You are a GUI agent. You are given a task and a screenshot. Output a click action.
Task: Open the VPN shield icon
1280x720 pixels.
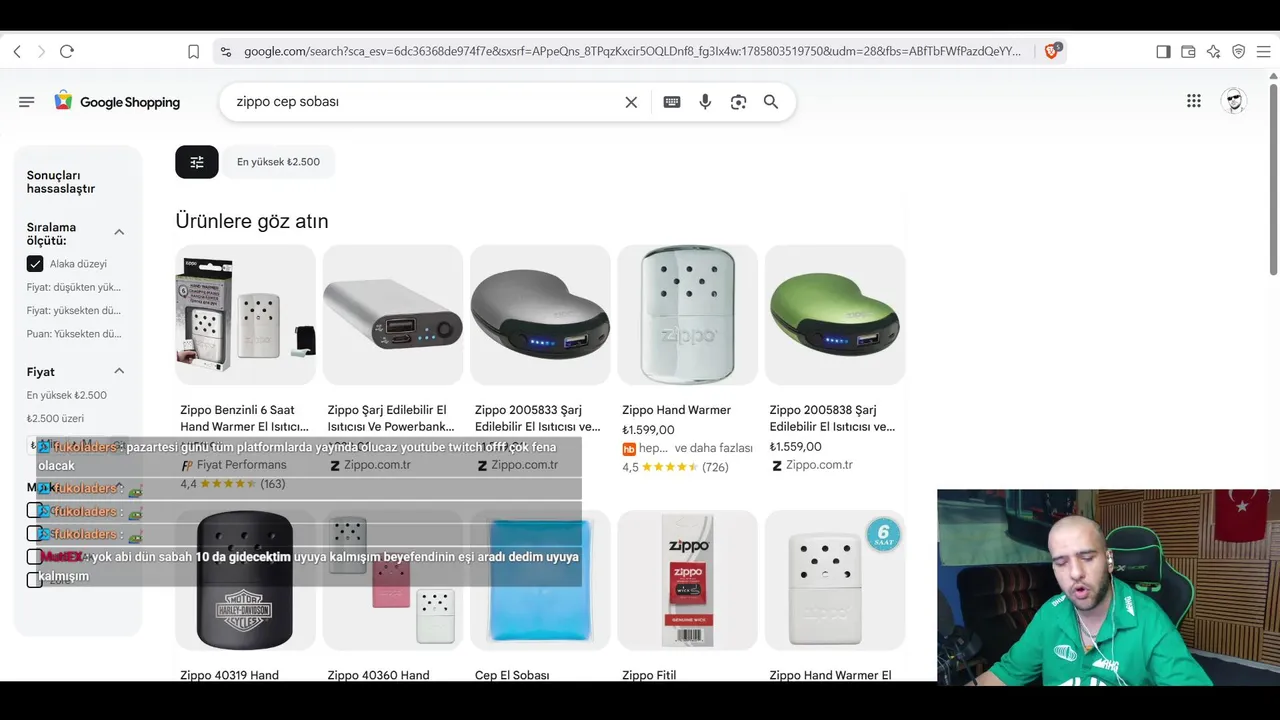click(x=1238, y=51)
